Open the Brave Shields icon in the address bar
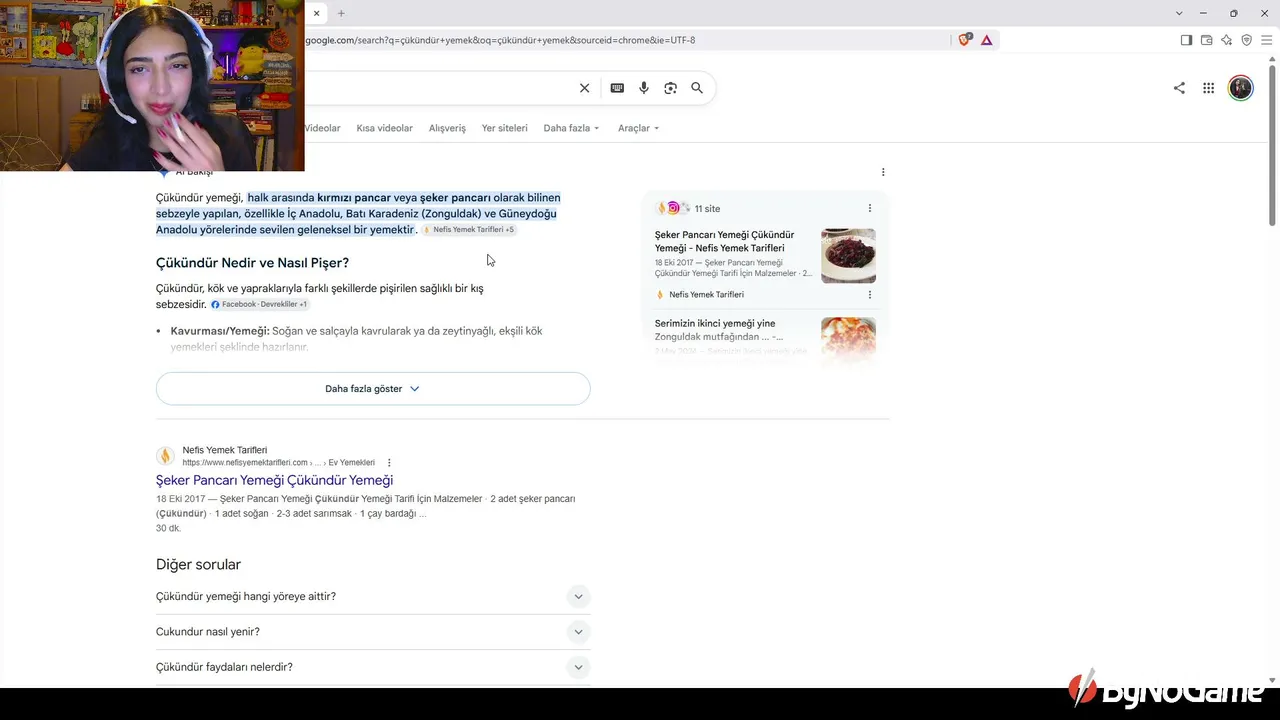This screenshot has width=1280, height=720. (965, 40)
